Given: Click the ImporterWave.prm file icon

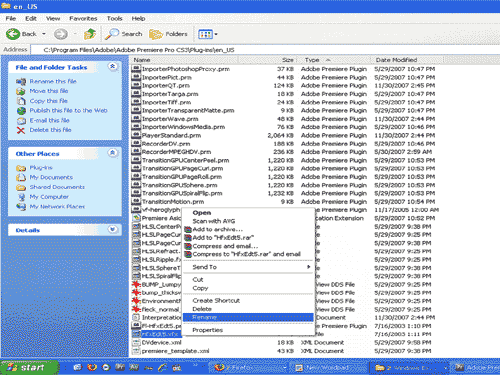Looking at the screenshot, I should coord(136,119).
